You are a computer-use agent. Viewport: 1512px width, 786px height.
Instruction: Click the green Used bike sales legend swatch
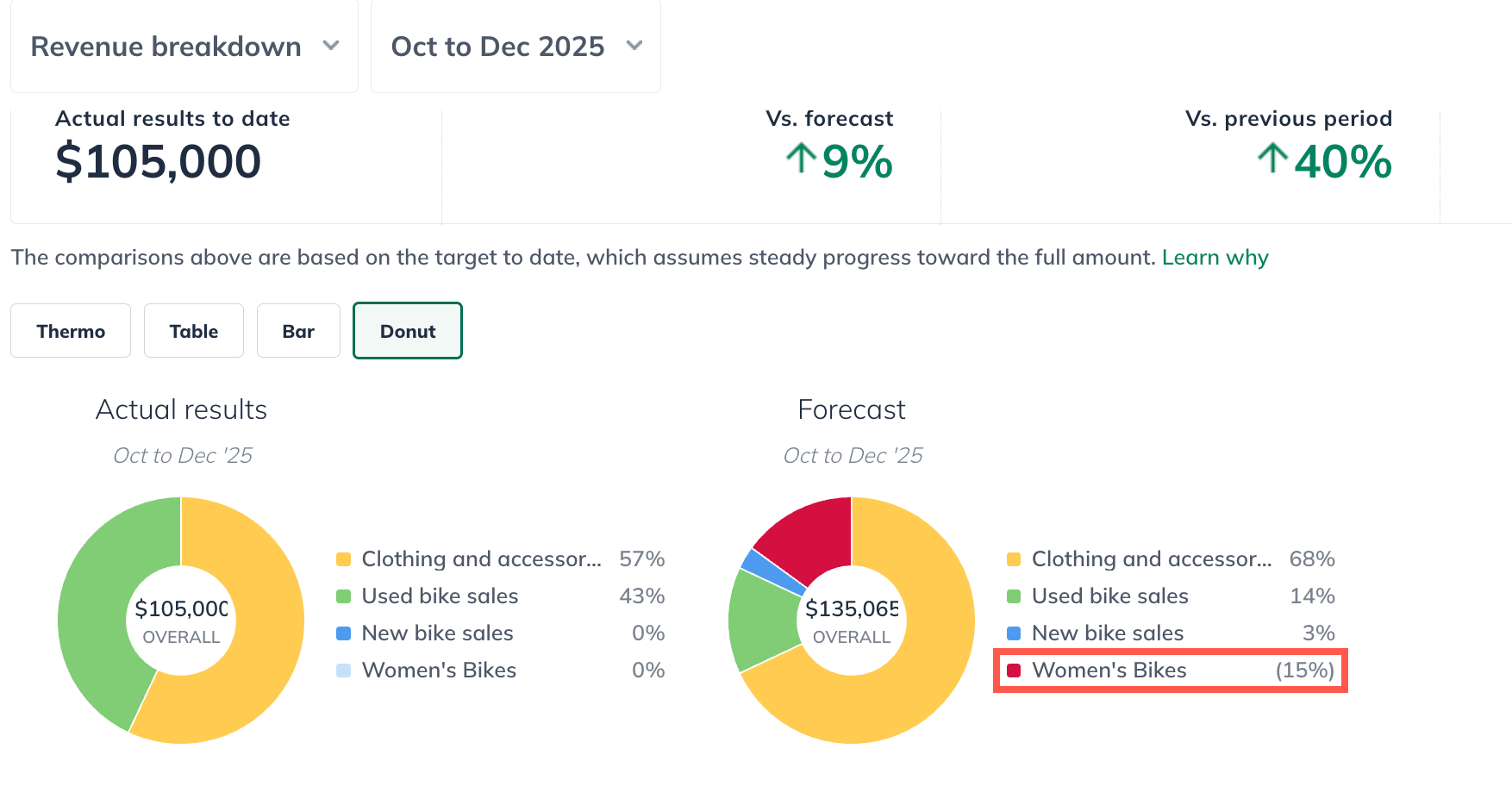point(344,596)
